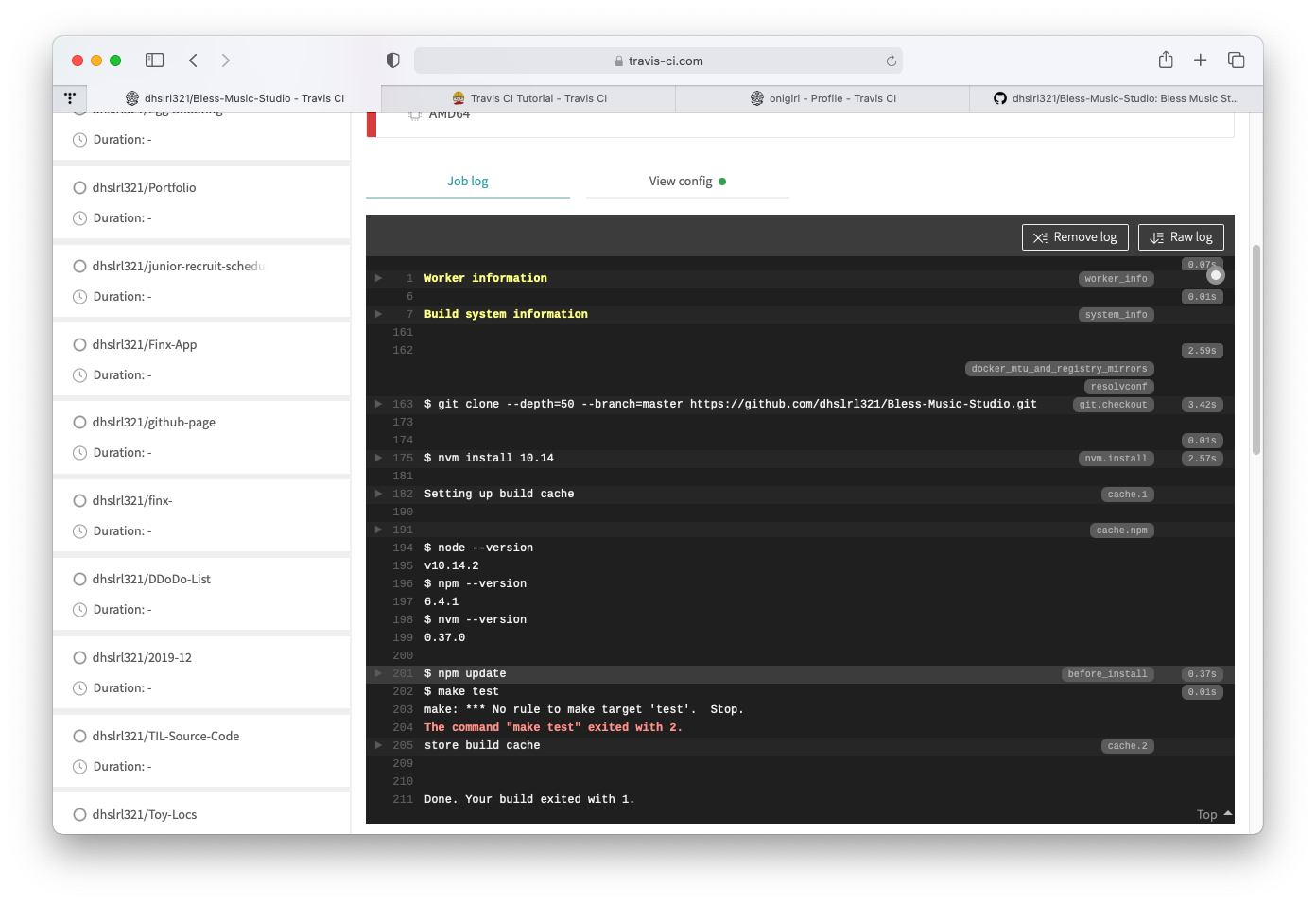Screen dimensions: 1316x904
Task: Open the pinned tab with dots icon
Action: (70, 97)
